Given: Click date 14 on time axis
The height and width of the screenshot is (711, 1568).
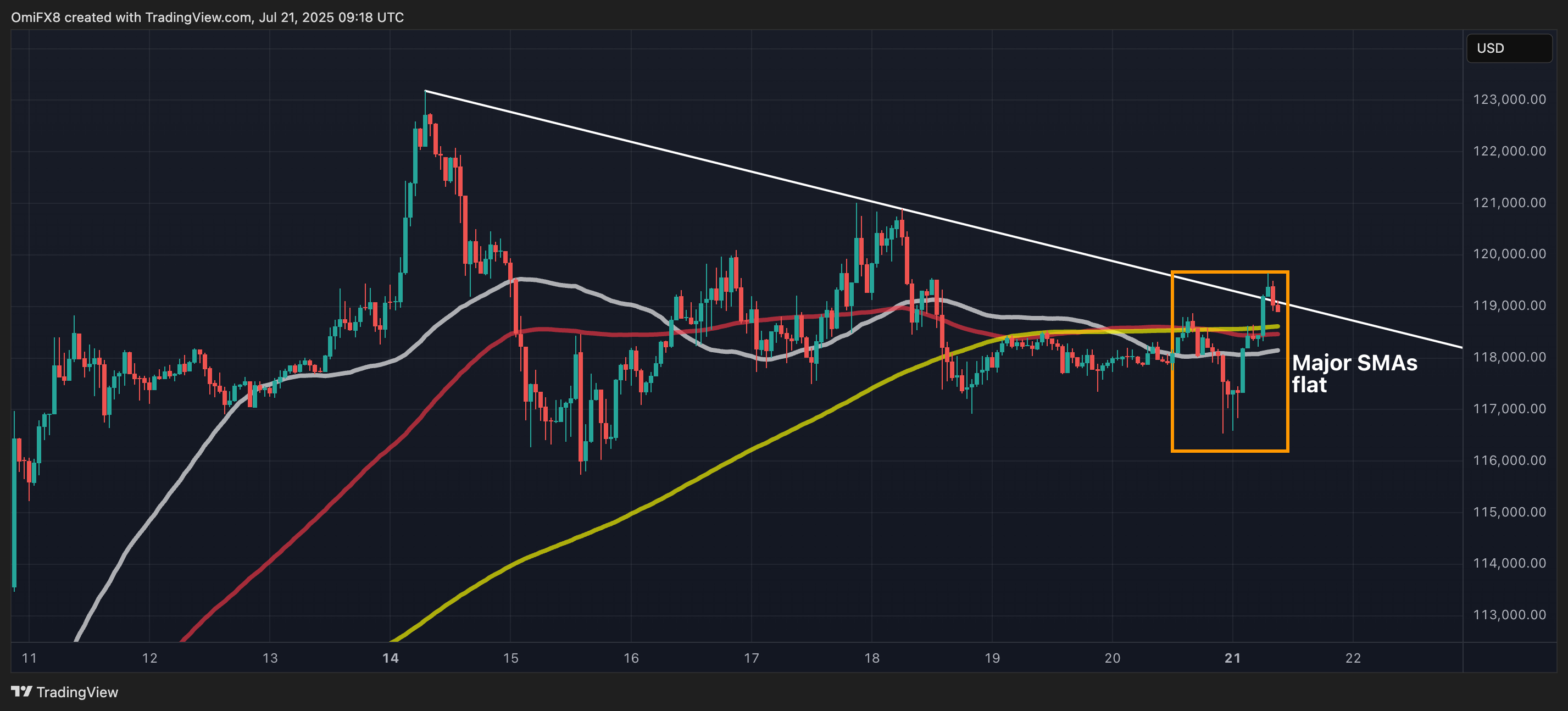Looking at the screenshot, I should (390, 658).
